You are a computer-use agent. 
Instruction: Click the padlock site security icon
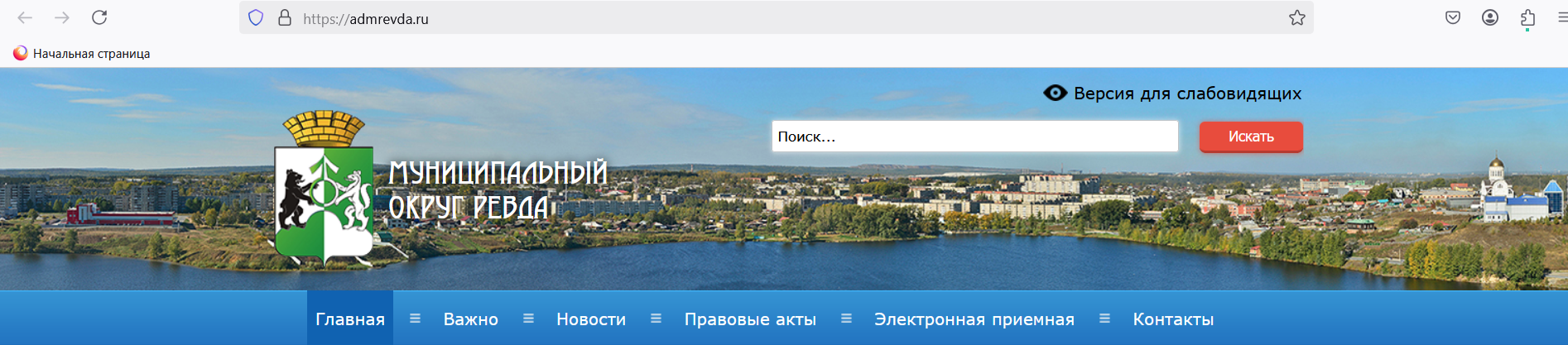[285, 18]
